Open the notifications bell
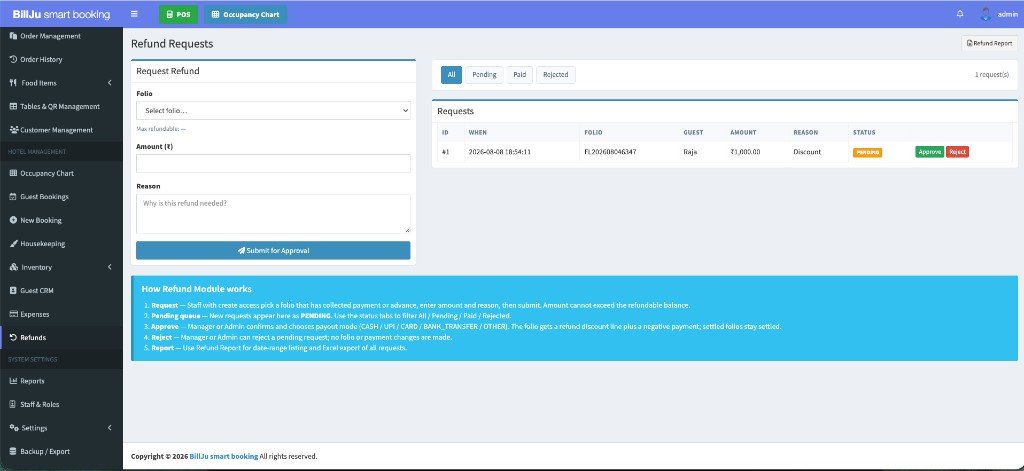Screen dimensions: 1024x471 point(959,14)
